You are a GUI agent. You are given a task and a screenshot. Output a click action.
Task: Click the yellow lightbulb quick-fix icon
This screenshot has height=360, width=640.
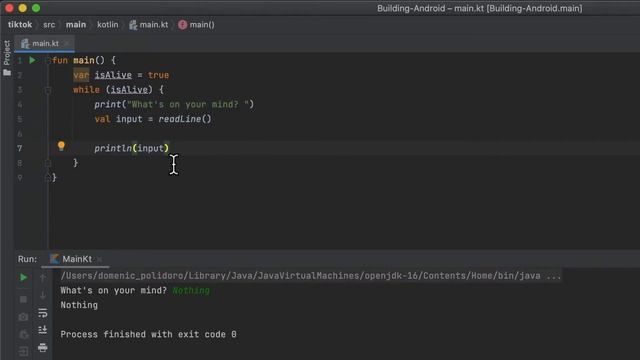[x=61, y=146]
